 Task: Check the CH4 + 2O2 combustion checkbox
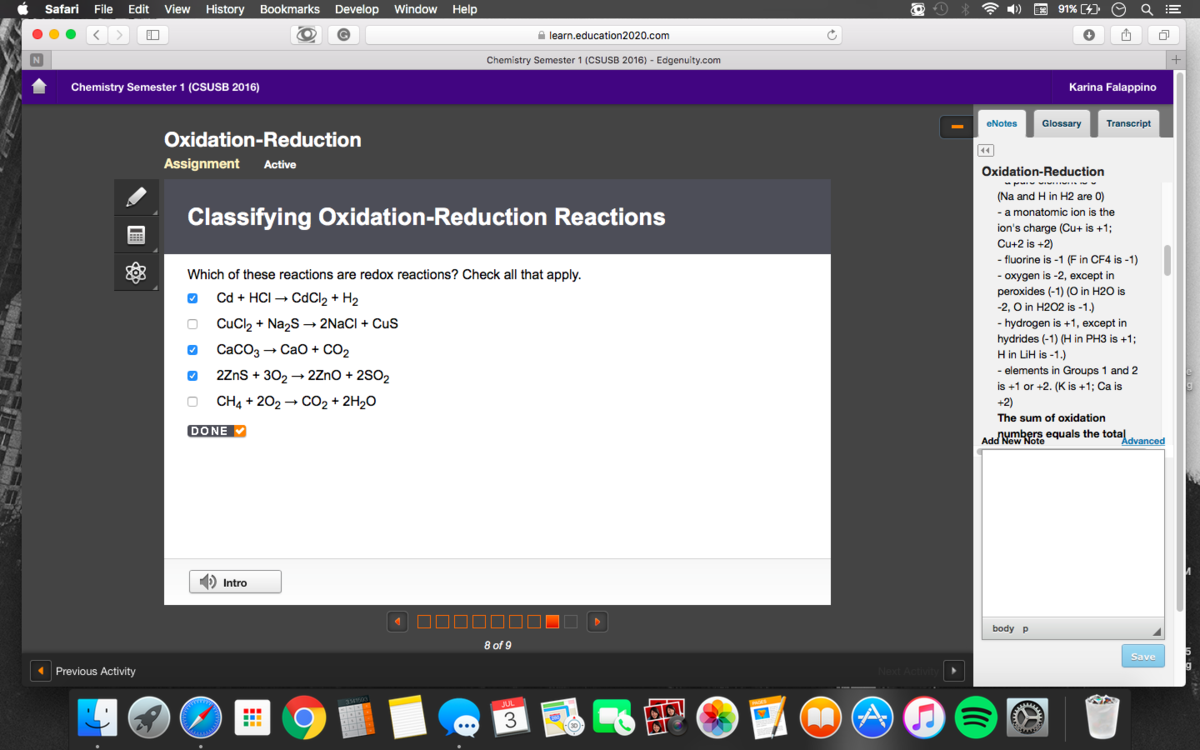pos(193,402)
